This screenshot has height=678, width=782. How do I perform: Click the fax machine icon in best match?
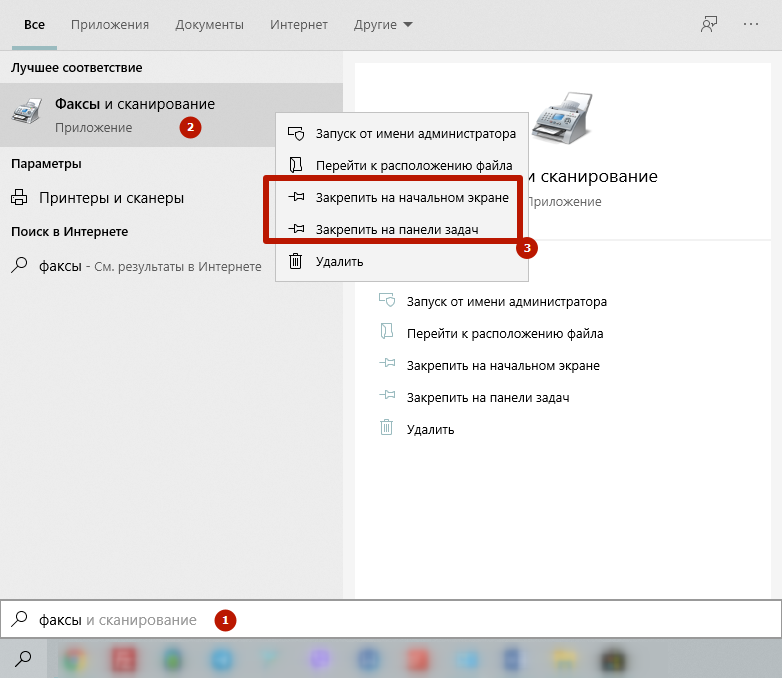point(27,114)
